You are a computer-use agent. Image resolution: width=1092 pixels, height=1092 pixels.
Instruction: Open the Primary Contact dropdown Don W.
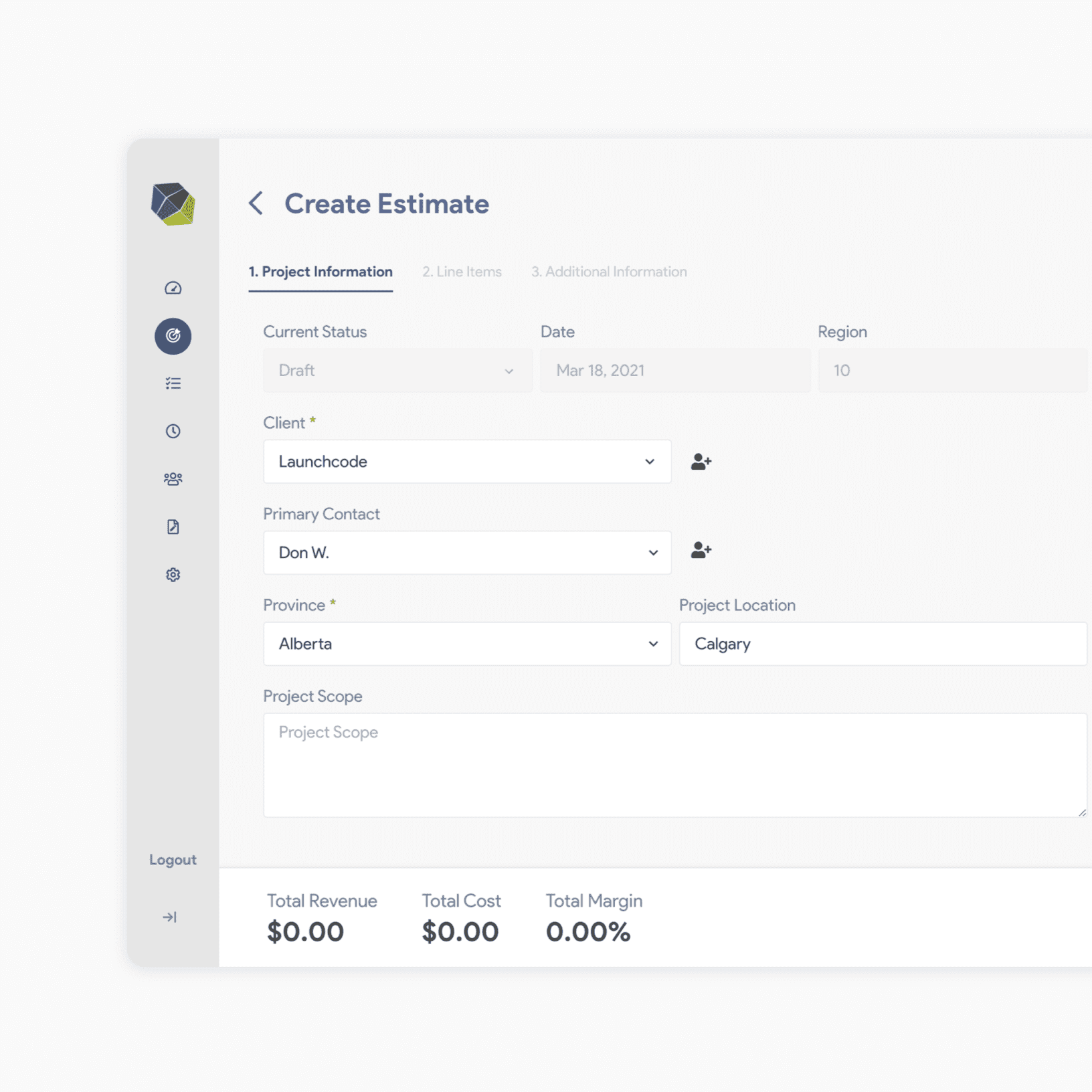pyautogui.click(x=466, y=553)
